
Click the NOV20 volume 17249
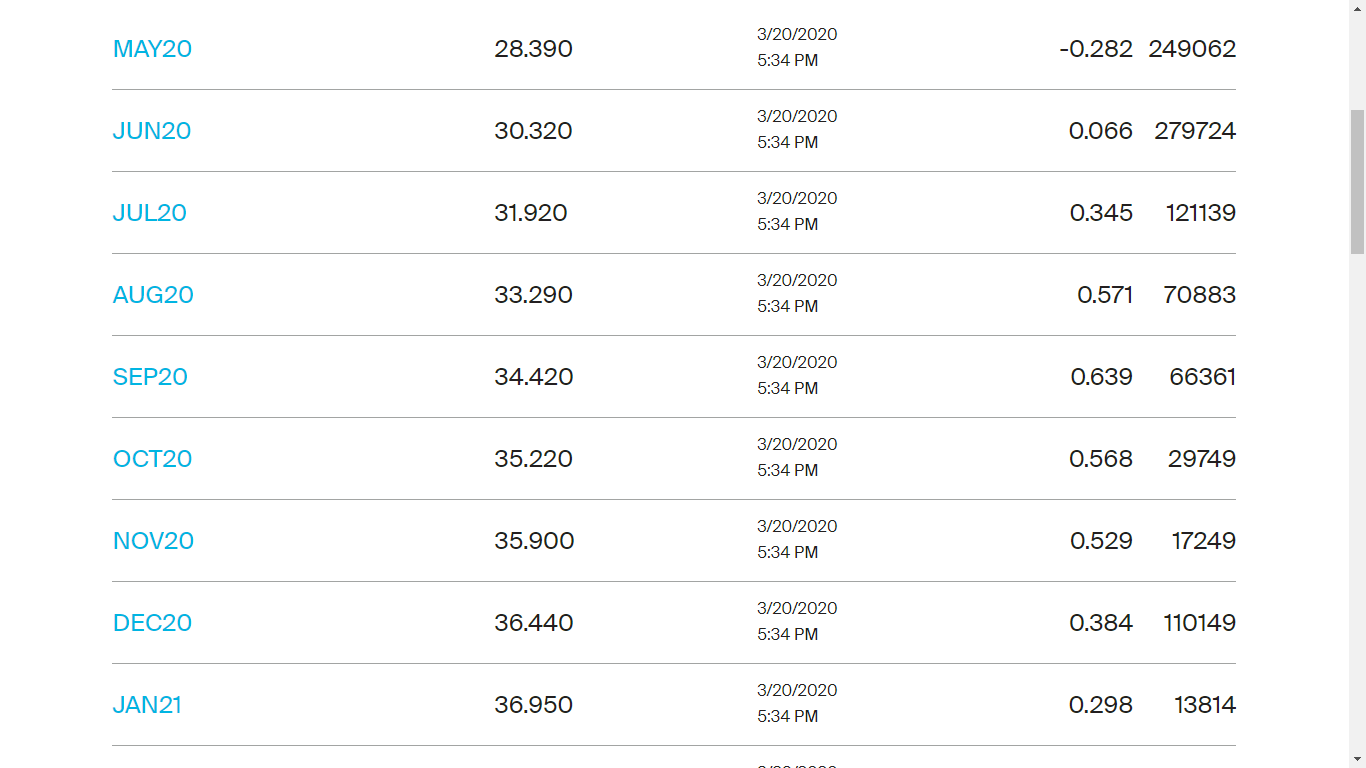(1204, 541)
